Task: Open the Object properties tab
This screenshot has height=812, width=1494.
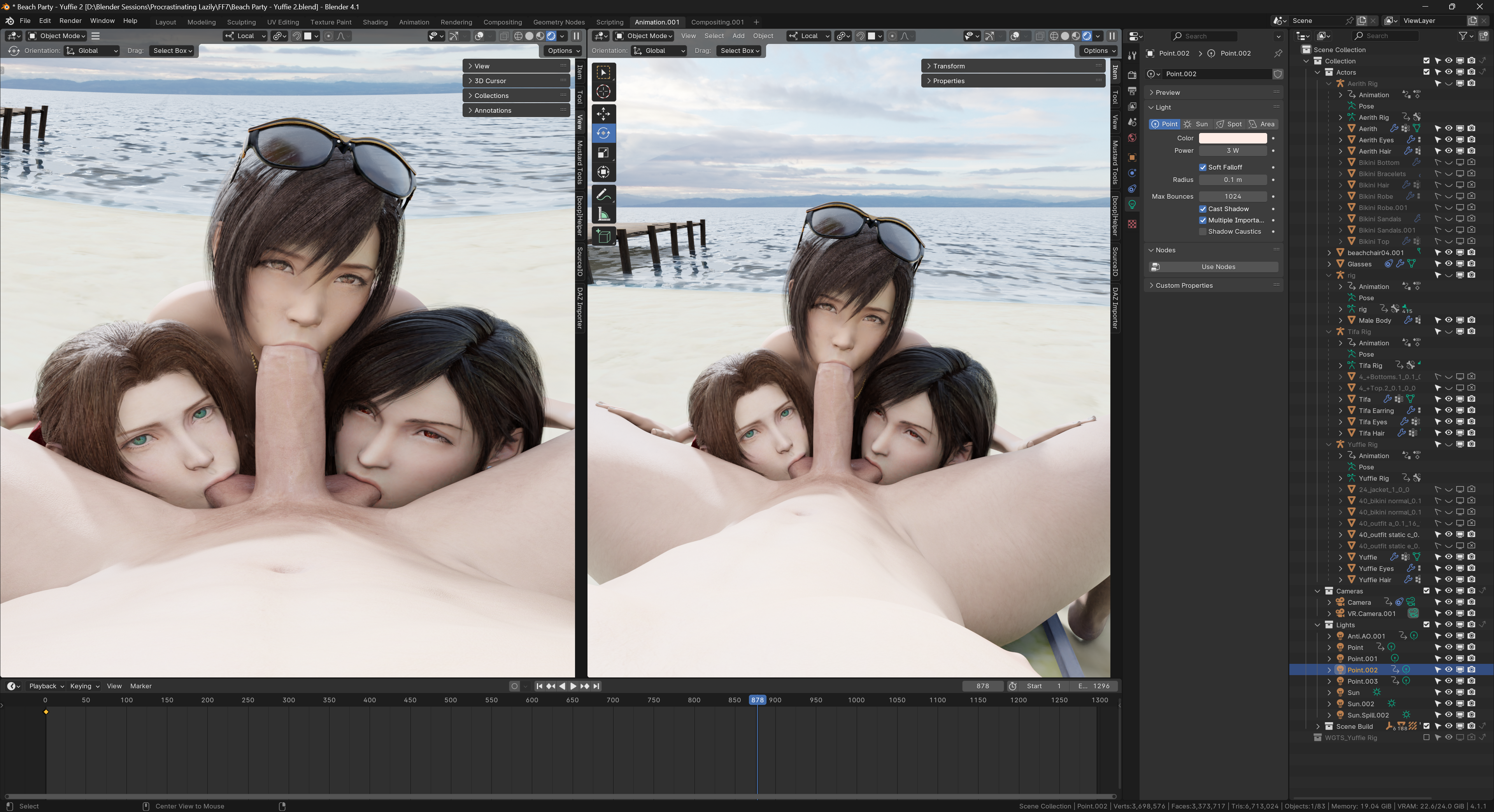Action: coord(1132,157)
